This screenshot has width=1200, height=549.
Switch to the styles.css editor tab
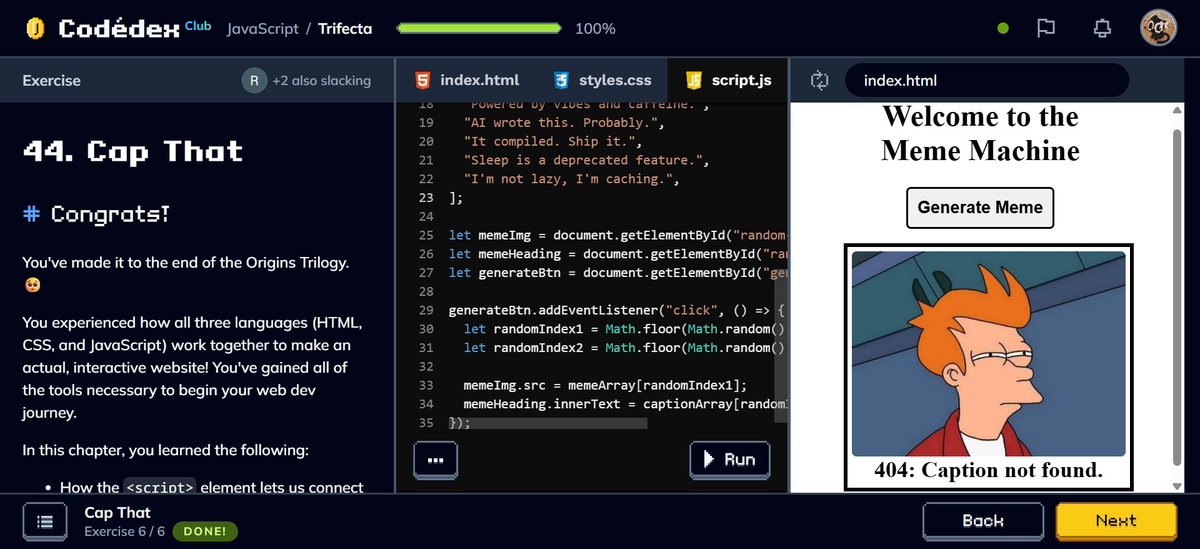click(x=601, y=80)
